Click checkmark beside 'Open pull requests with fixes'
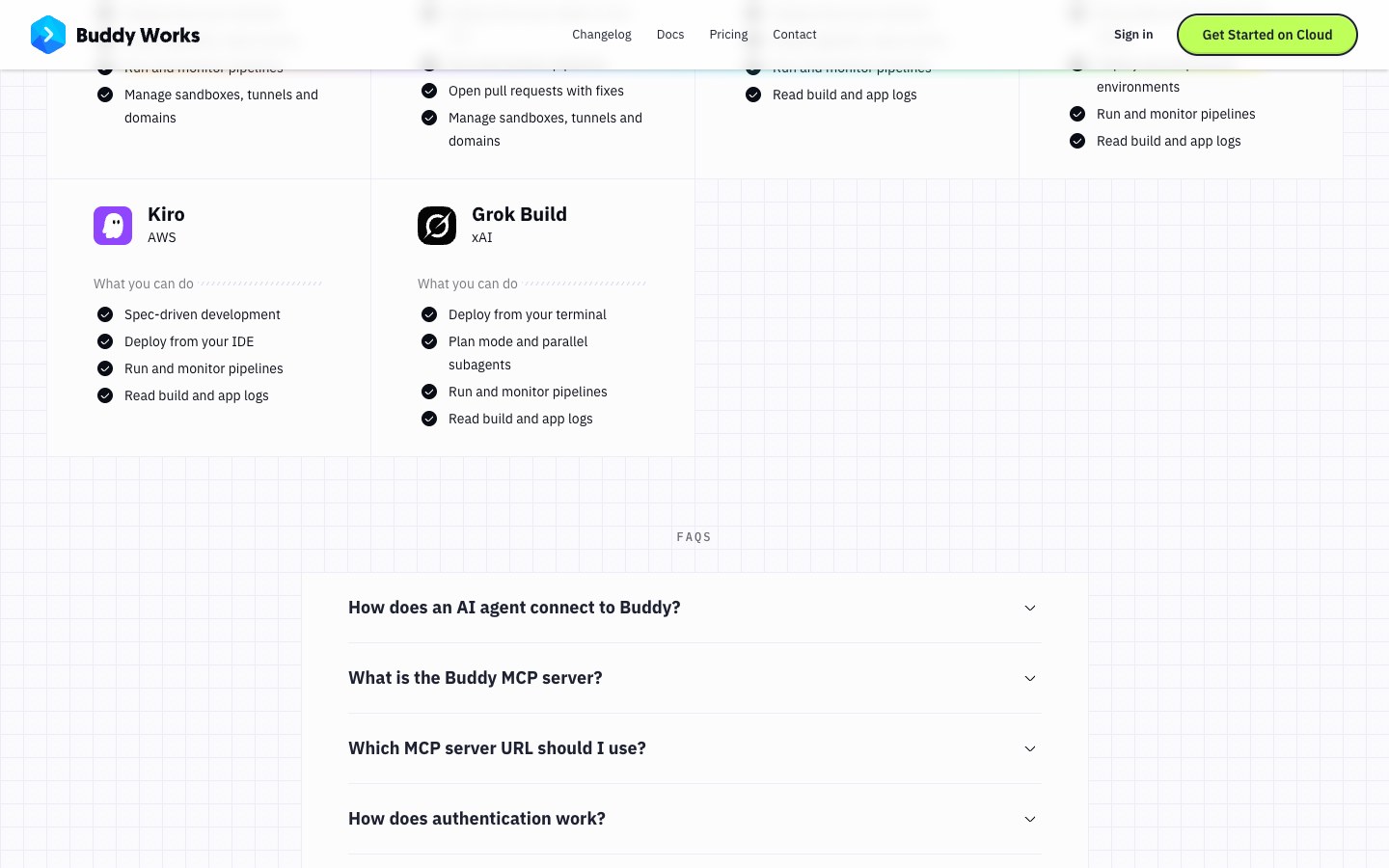 click(x=429, y=91)
